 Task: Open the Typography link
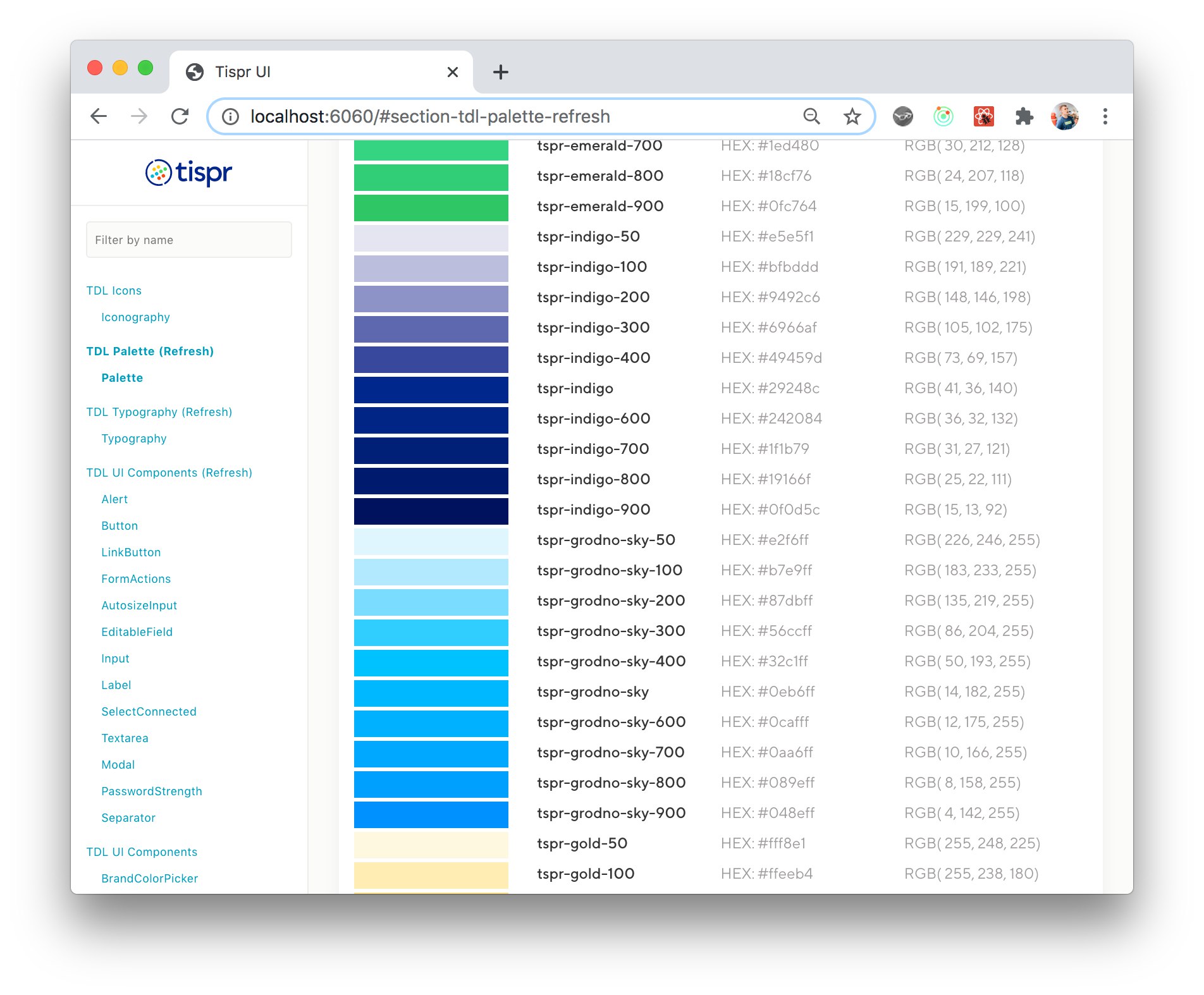pyautogui.click(x=134, y=439)
